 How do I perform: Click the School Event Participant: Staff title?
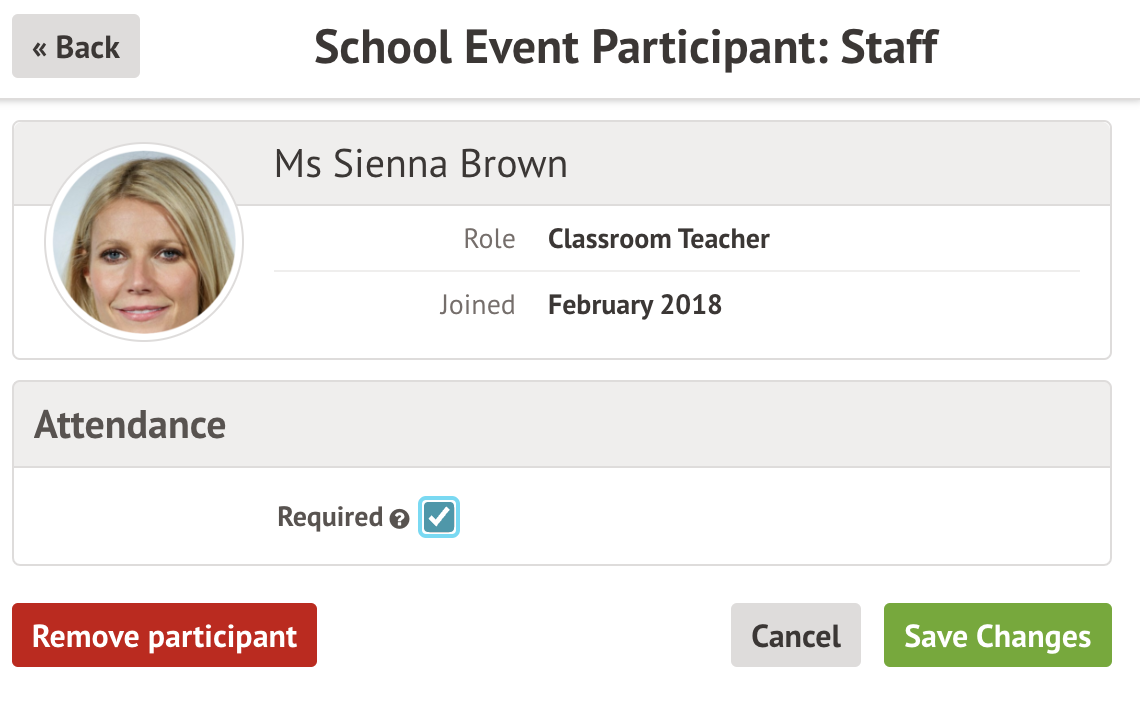(x=626, y=47)
